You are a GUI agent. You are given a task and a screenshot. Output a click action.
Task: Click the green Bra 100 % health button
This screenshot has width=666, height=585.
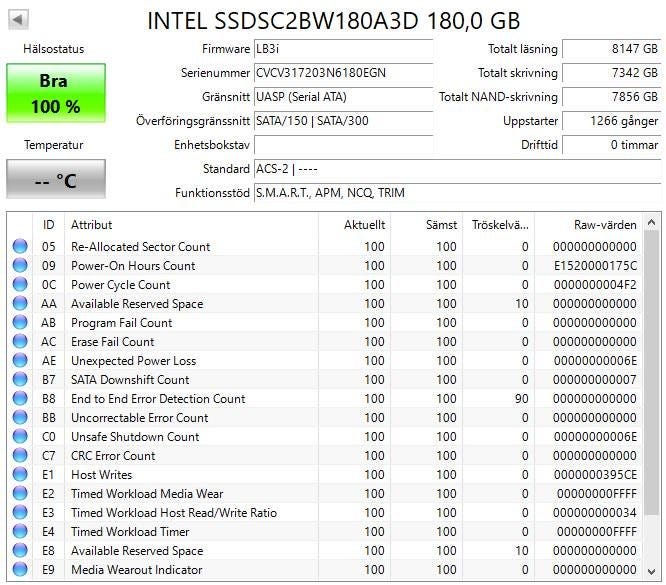[x=55, y=94]
